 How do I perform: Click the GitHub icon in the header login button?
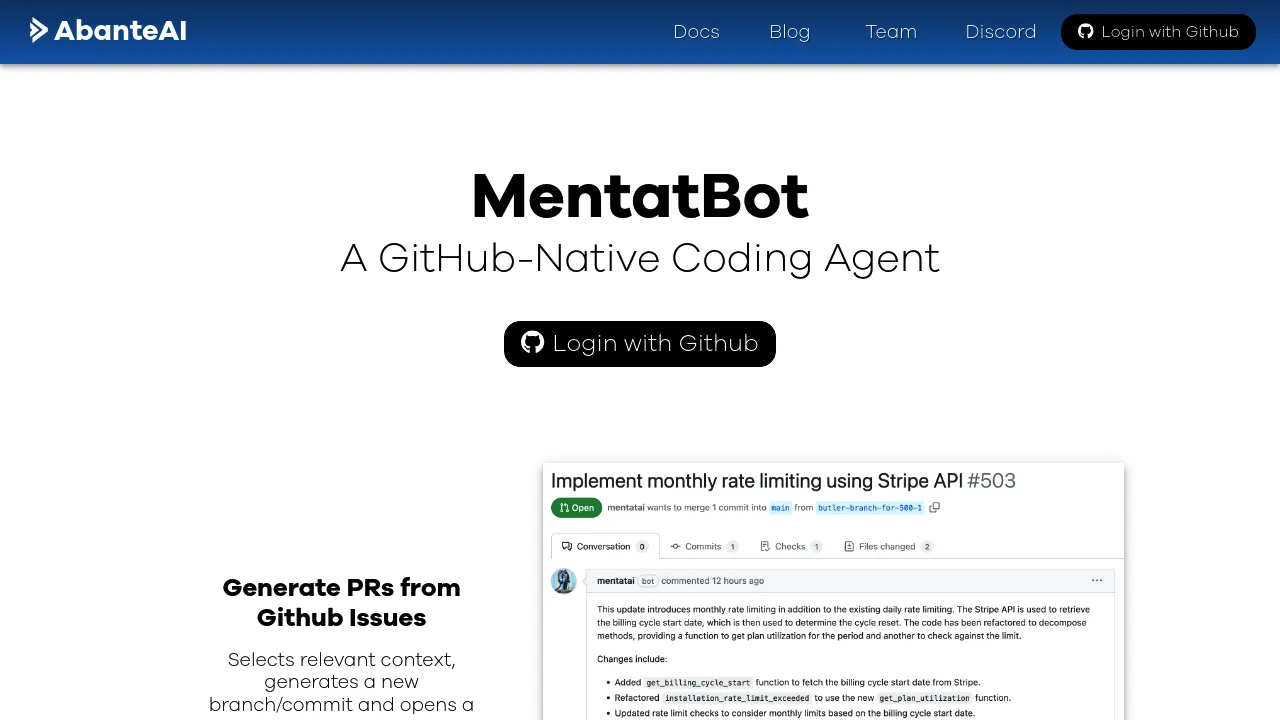point(1086,32)
